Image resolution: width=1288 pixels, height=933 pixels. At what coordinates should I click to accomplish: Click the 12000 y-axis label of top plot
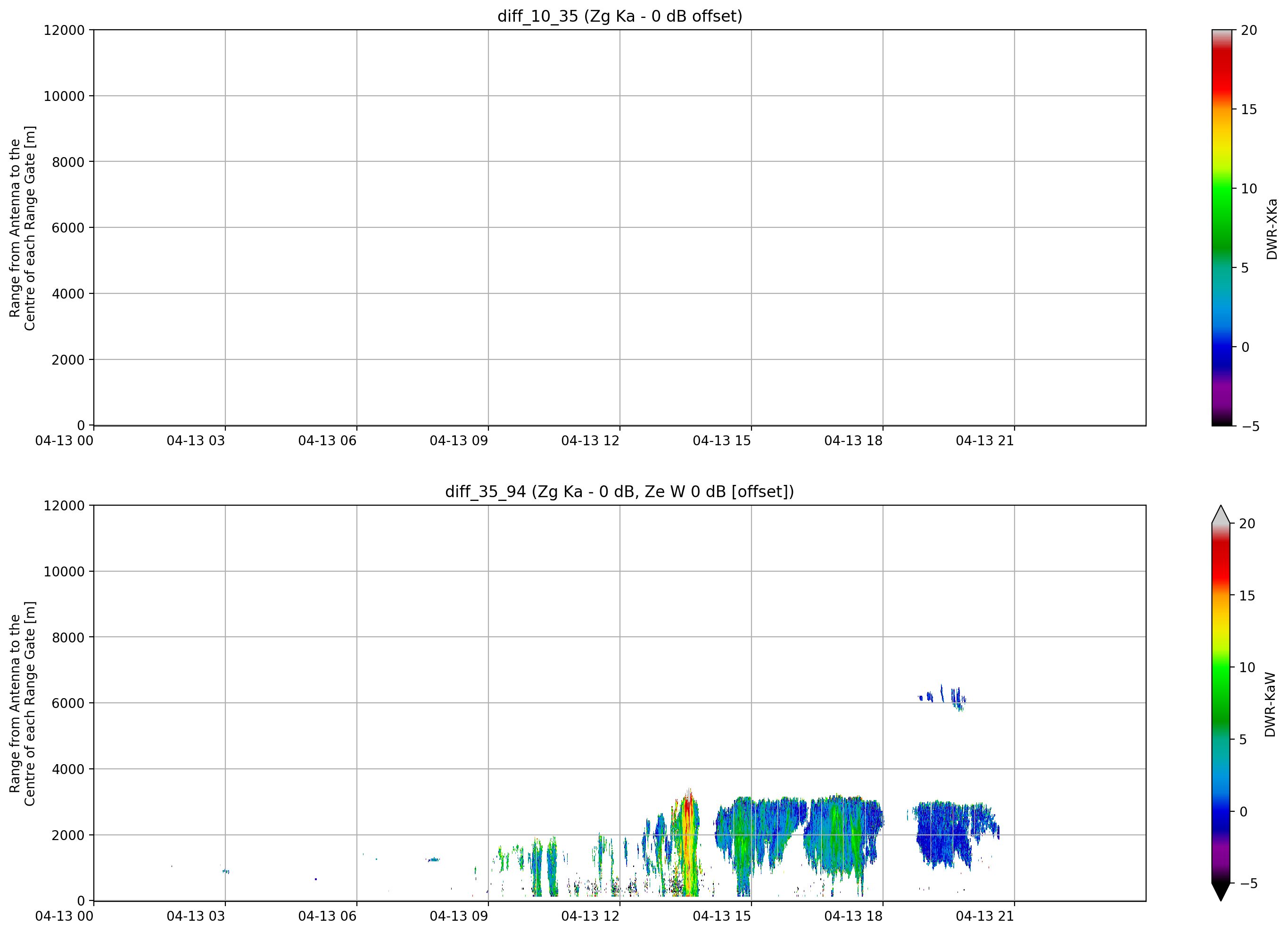click(64, 30)
